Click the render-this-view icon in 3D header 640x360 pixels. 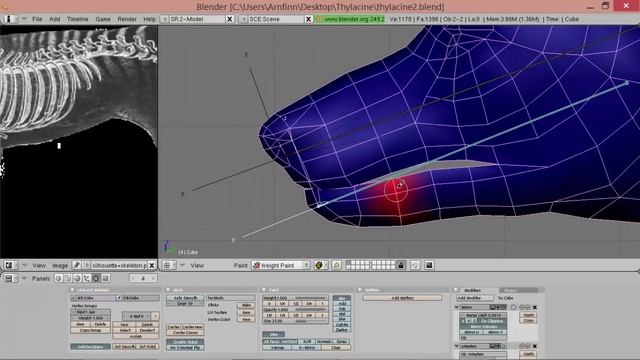(x=429, y=265)
